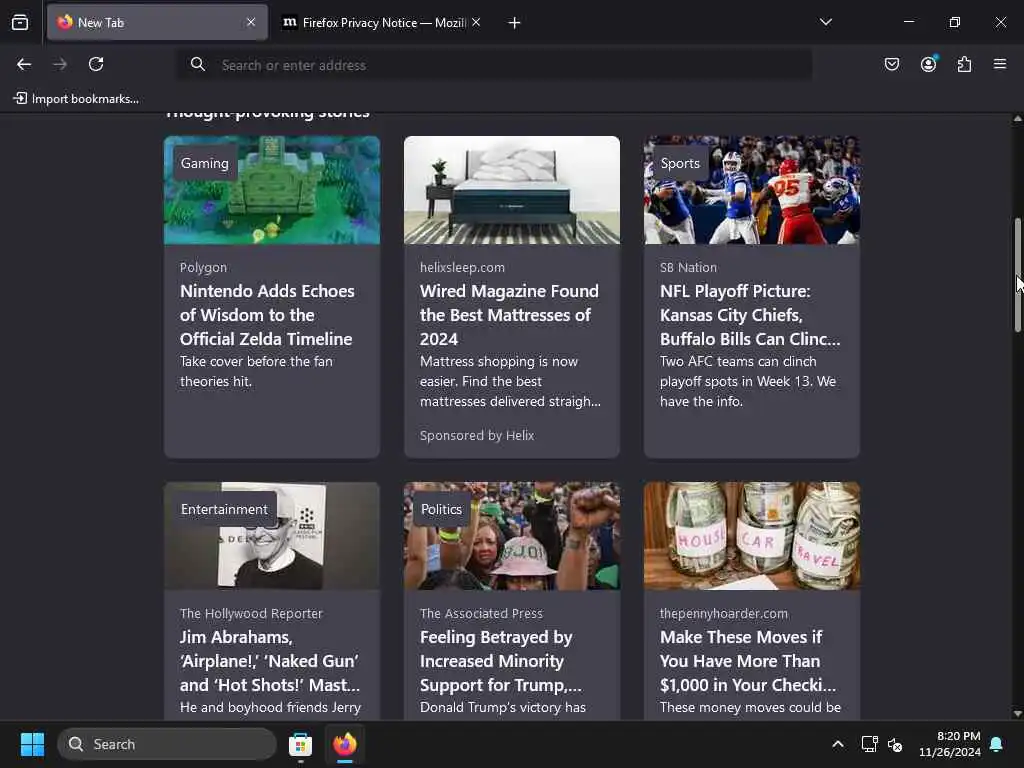Click 'Take cover before the fan theories' text
The width and height of the screenshot is (1024, 768).
pyautogui.click(x=257, y=371)
